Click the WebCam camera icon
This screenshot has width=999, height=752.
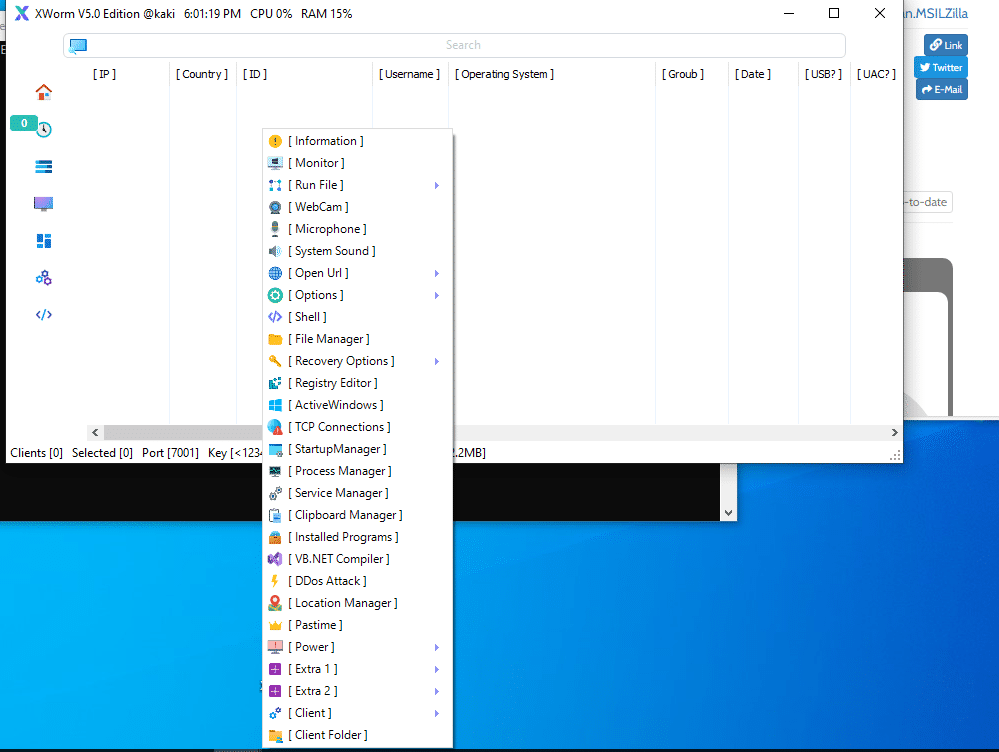[275, 207]
